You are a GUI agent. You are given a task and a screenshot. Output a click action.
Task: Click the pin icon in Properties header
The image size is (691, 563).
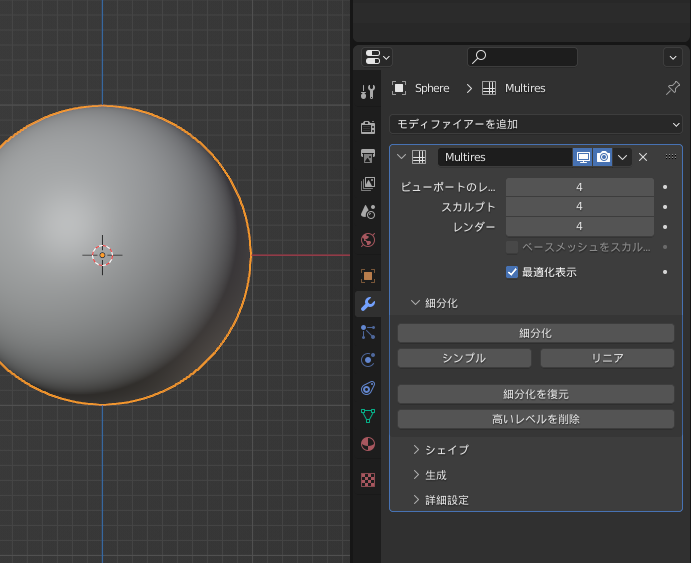(x=672, y=88)
